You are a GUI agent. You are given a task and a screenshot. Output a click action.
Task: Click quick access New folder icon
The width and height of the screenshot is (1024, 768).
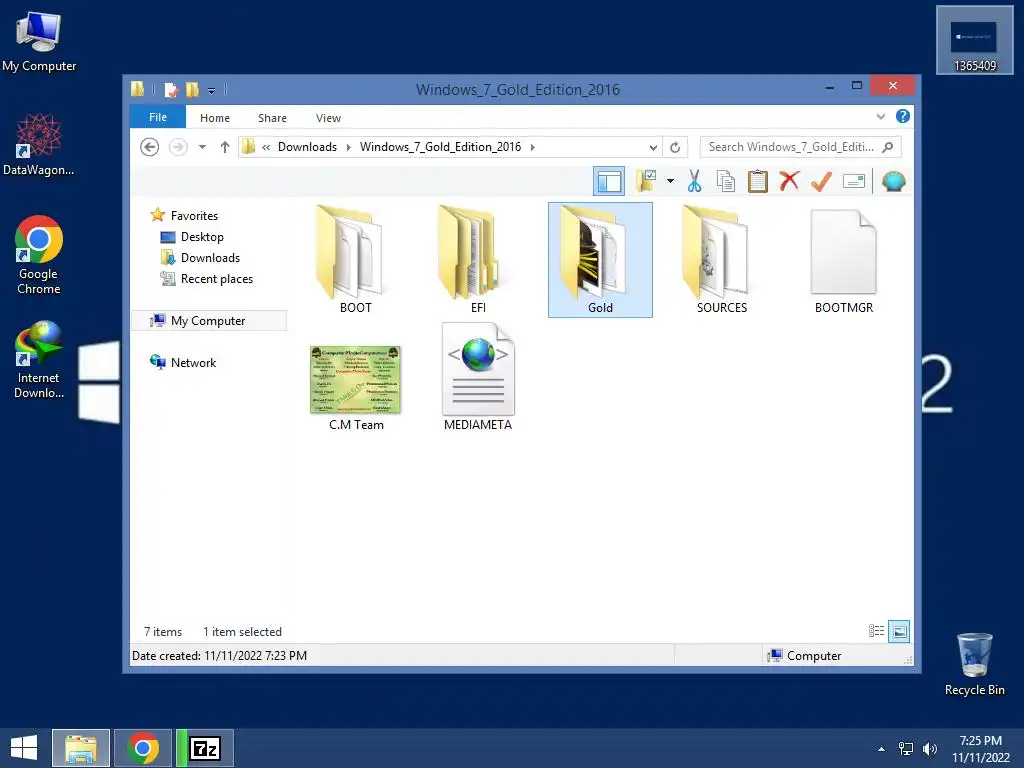pos(192,89)
